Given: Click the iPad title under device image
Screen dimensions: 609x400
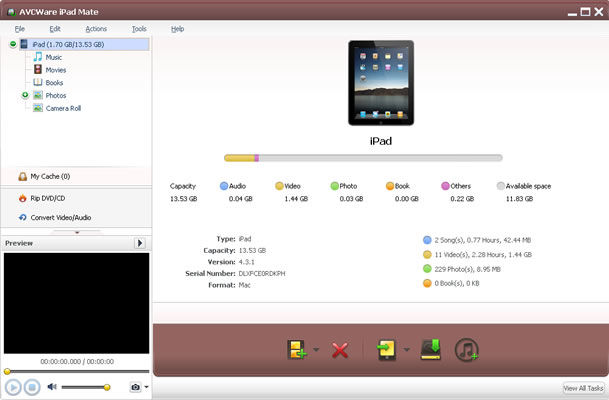Looking at the screenshot, I should [381, 141].
